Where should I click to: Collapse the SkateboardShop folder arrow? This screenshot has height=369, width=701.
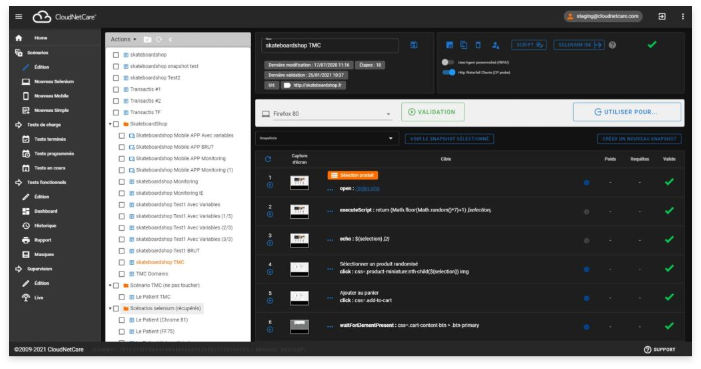point(110,124)
